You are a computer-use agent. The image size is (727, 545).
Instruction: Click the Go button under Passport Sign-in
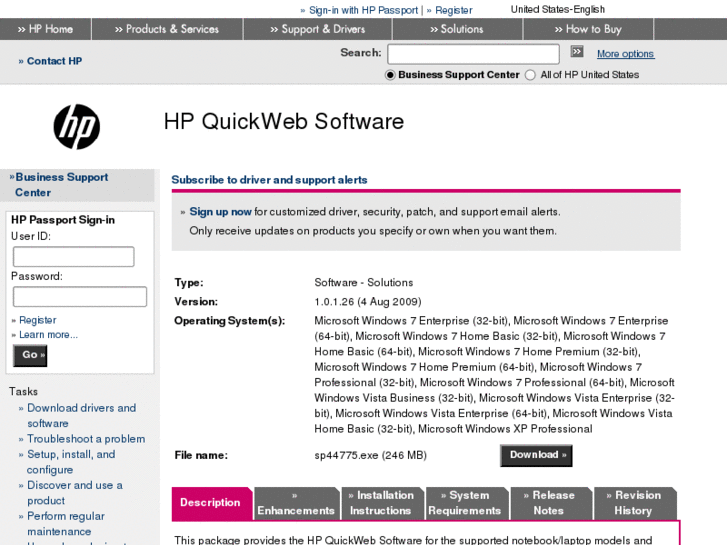tap(30, 356)
